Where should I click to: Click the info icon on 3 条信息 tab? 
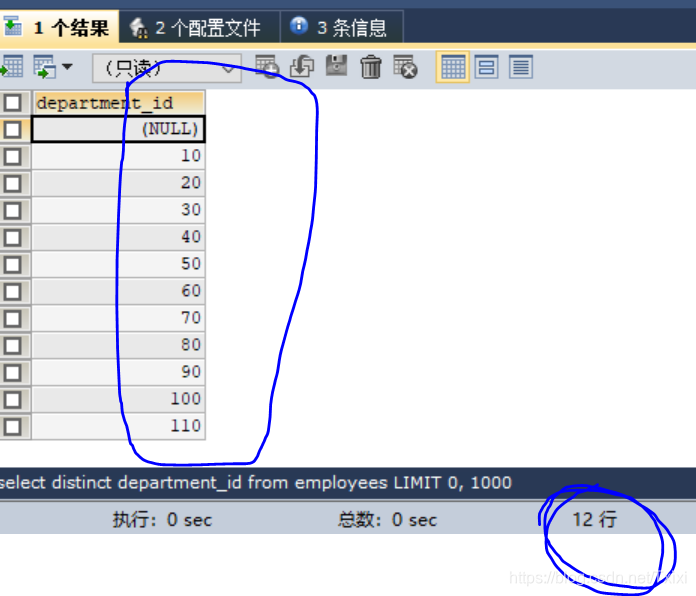(x=299, y=26)
